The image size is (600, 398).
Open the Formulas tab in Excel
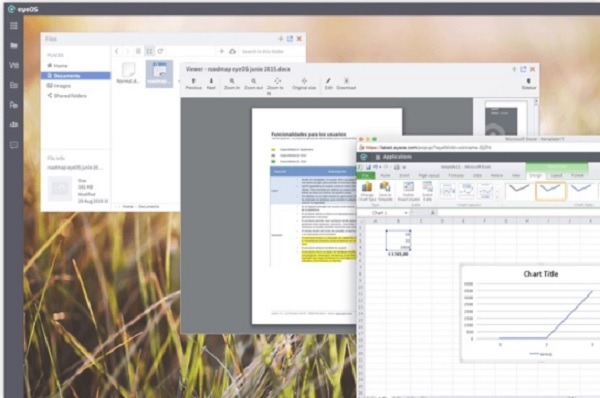click(x=456, y=175)
